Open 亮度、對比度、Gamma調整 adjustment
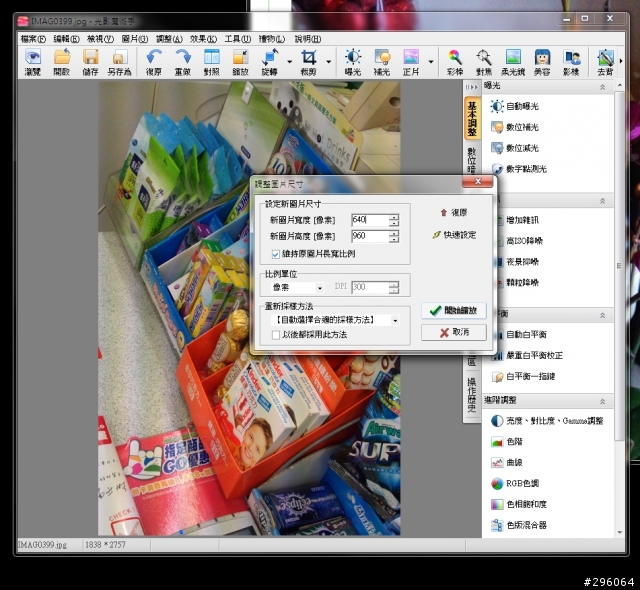Image resolution: width=640 pixels, height=590 pixels. tap(547, 421)
